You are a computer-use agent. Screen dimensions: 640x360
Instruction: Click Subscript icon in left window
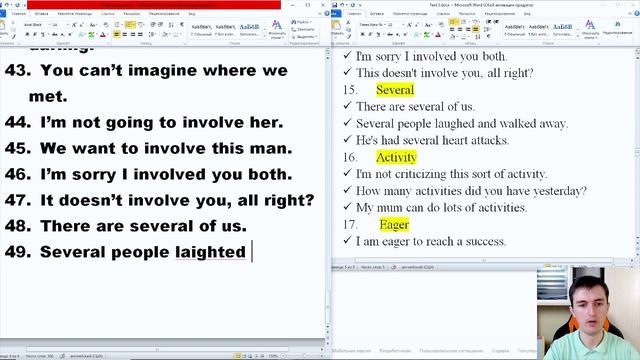coord(62,35)
